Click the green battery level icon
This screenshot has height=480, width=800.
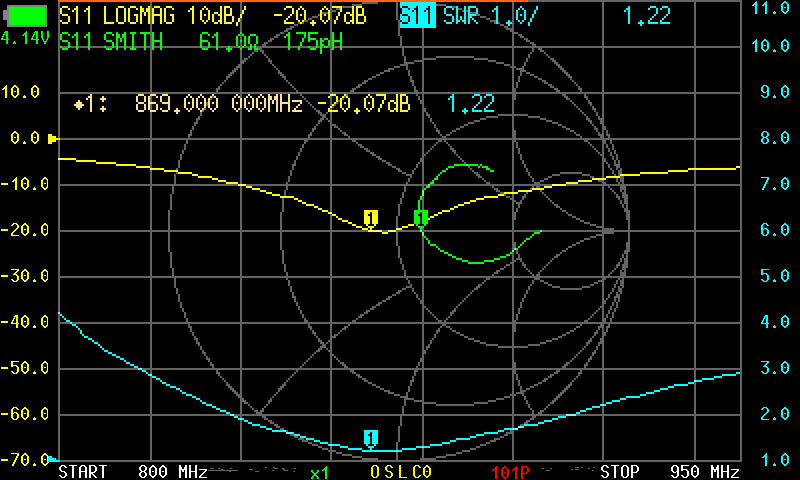tap(26, 16)
